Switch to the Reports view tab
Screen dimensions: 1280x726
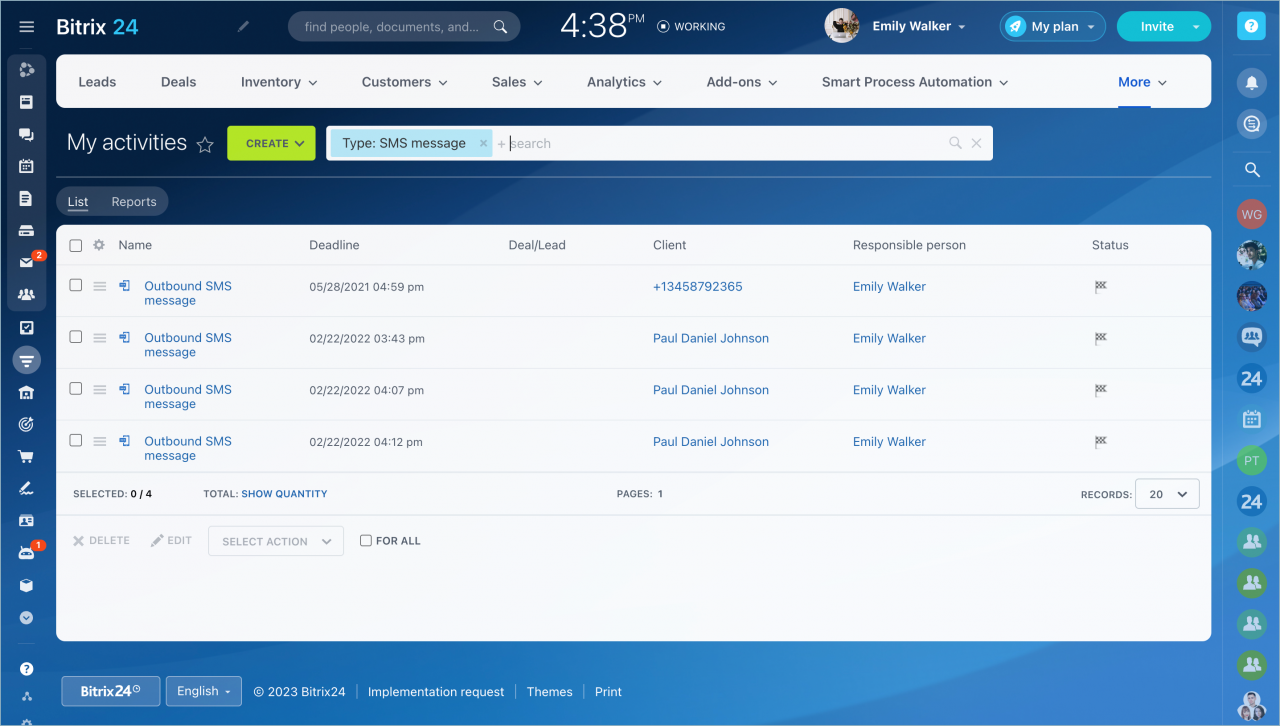tap(134, 202)
